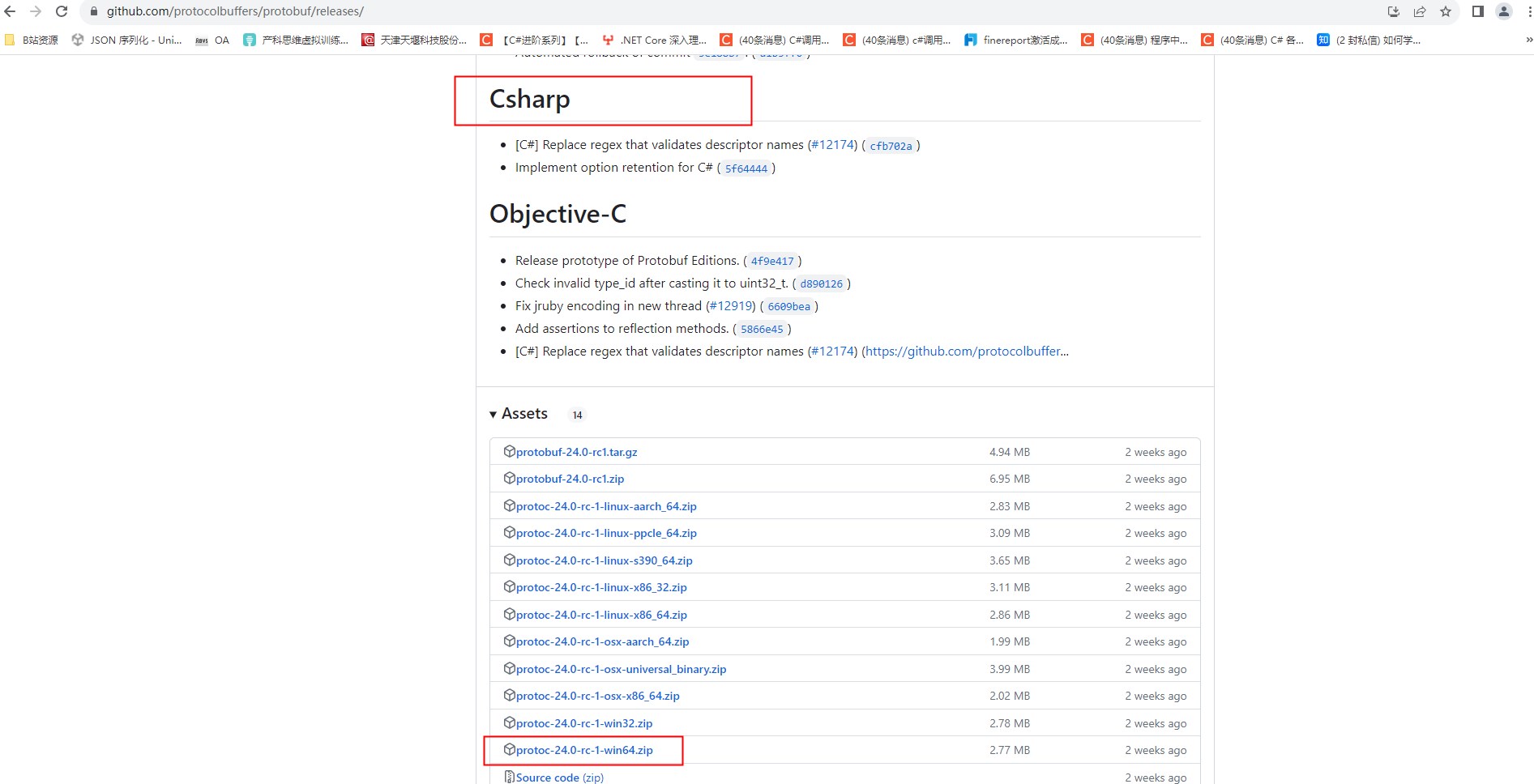This screenshot has width=1534, height=784.
Task: Bookmark this tab with the star icon
Action: click(1446, 11)
